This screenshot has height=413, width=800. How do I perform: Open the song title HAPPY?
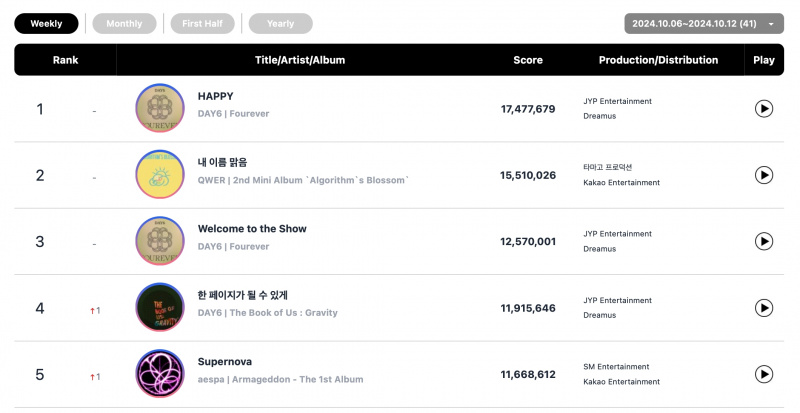[215, 96]
